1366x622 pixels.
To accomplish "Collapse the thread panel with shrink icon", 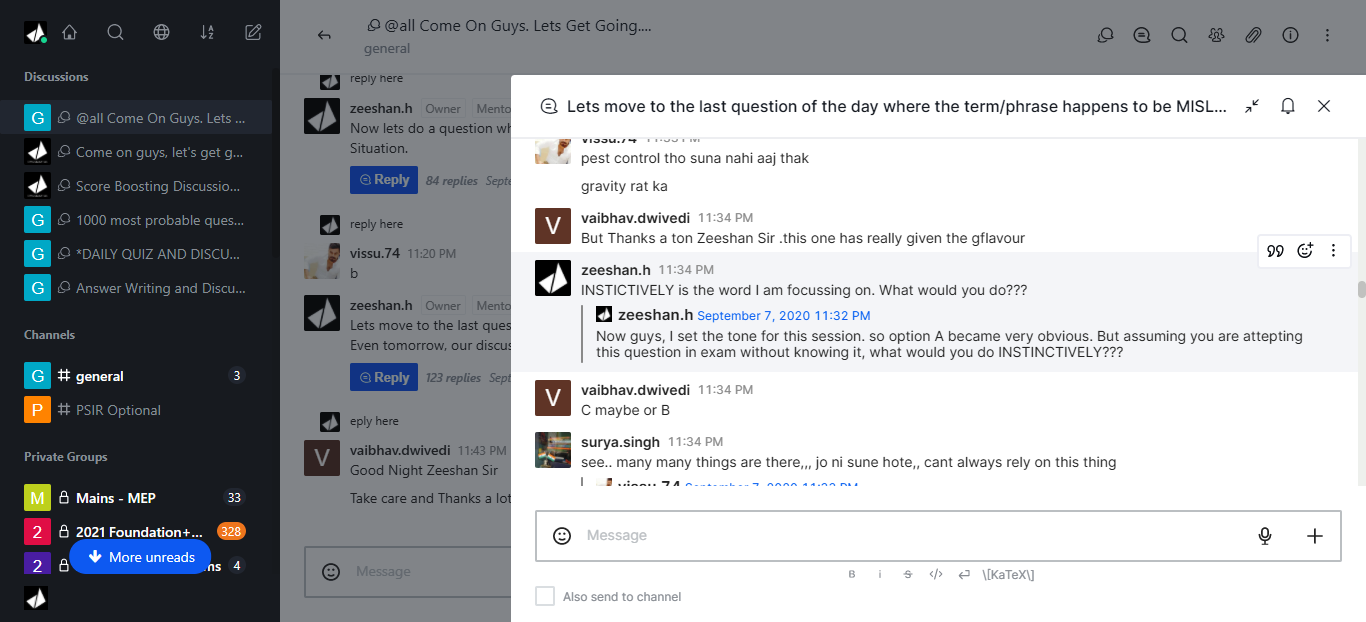I will pos(1251,106).
